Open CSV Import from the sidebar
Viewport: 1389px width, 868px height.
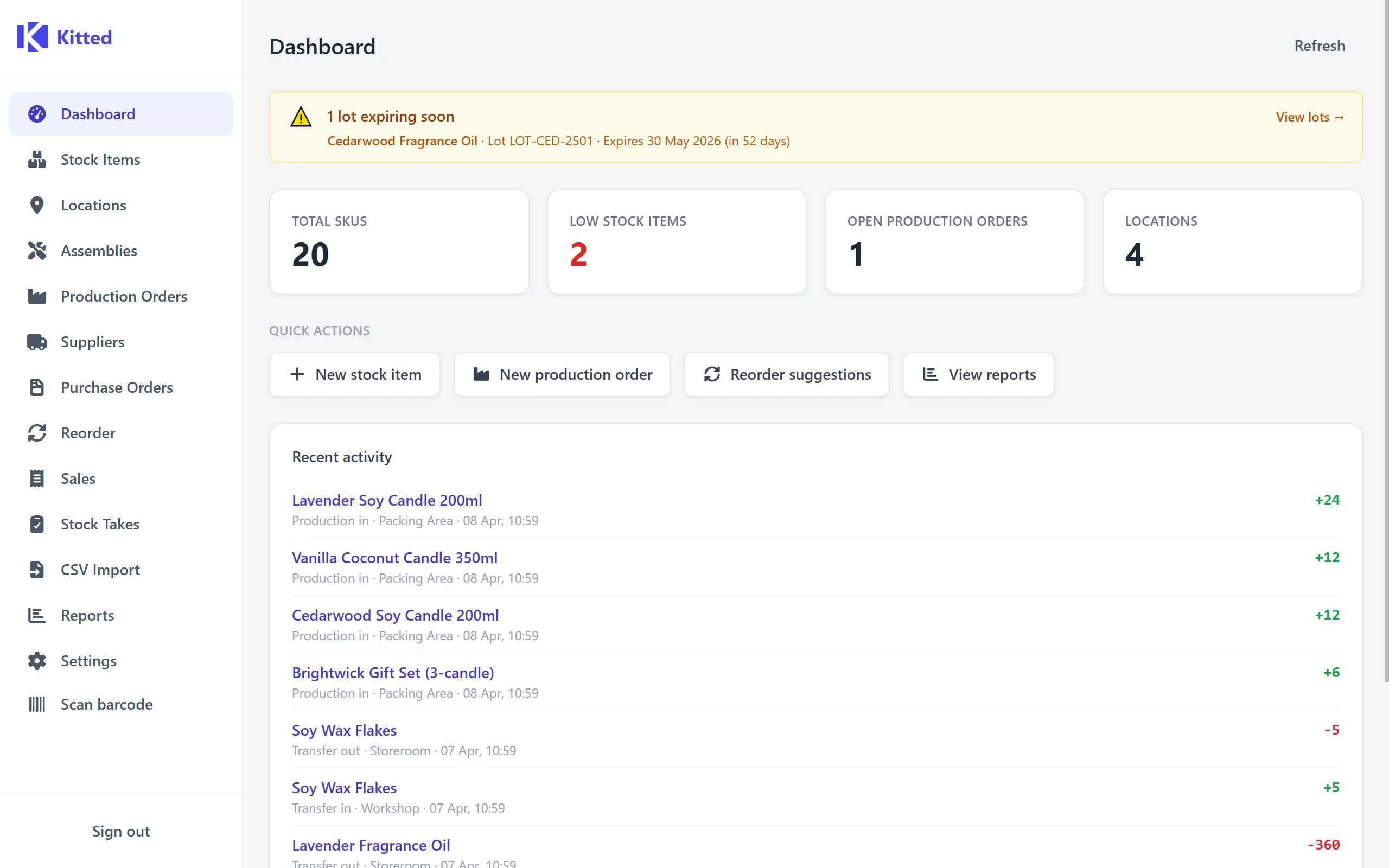click(x=100, y=570)
